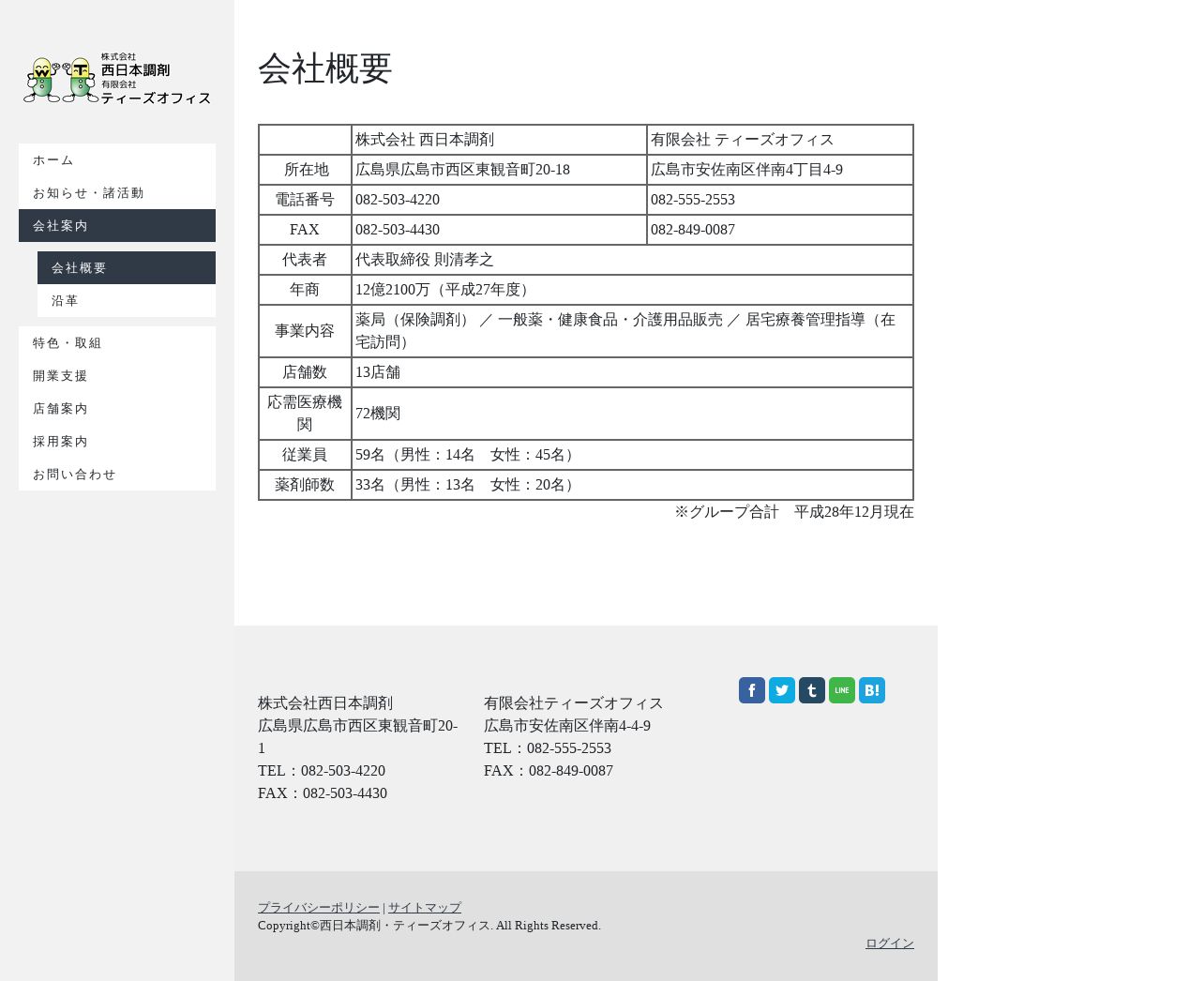
Task: Click phone number 082-555-2553 in table
Action: [x=780, y=200]
